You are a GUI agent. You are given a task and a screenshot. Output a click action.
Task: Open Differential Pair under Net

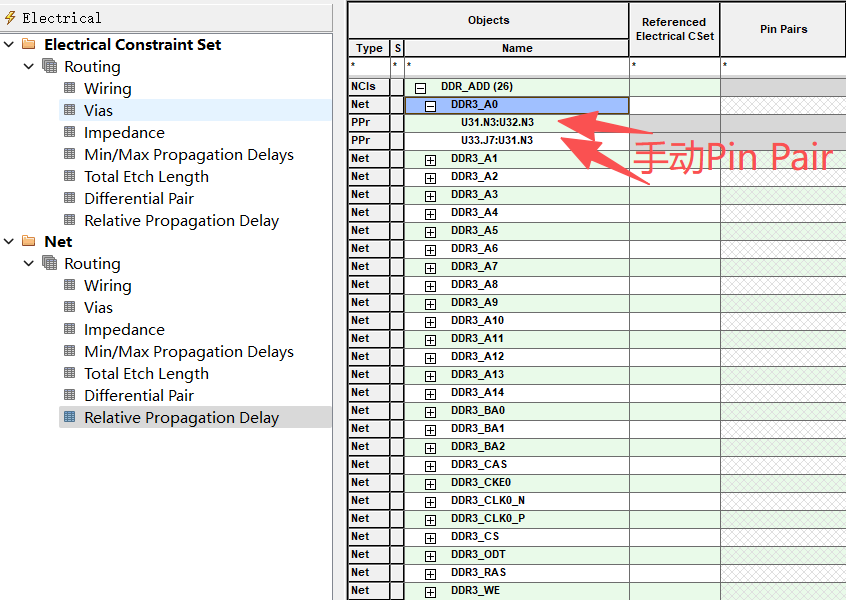click(x=139, y=396)
